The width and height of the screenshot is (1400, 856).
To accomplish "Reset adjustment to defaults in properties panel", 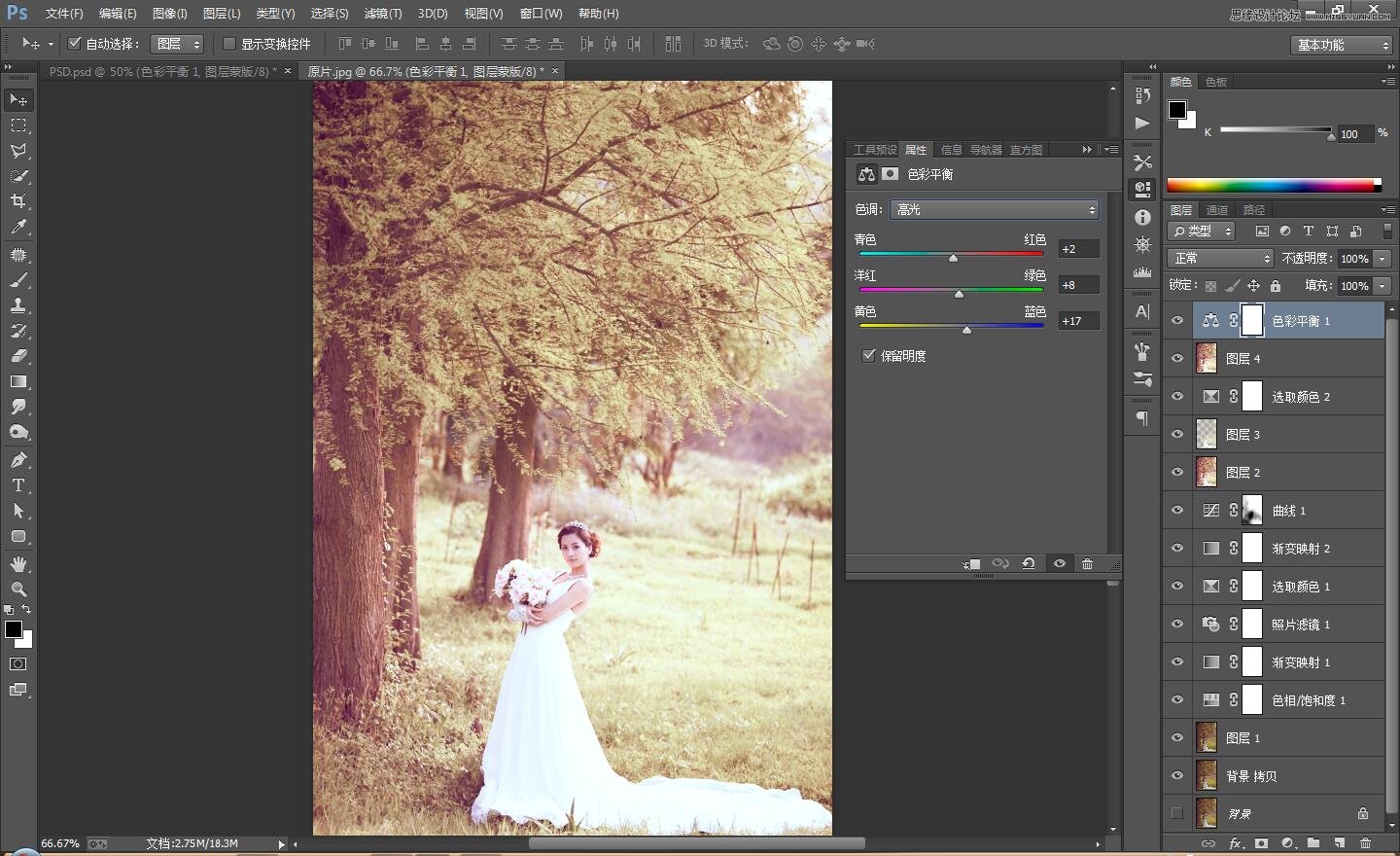I will pos(1029,564).
